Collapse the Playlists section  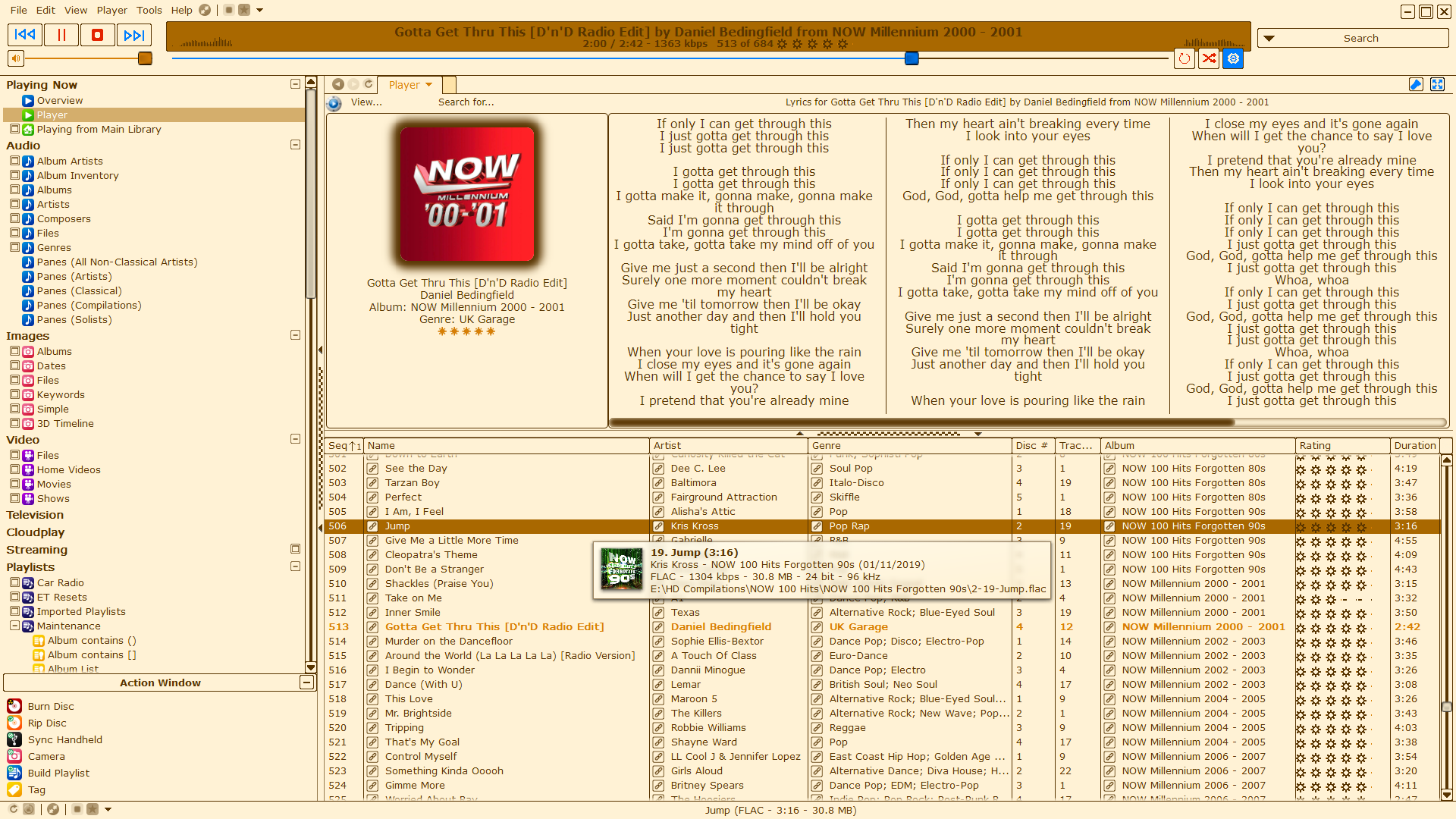coord(295,566)
